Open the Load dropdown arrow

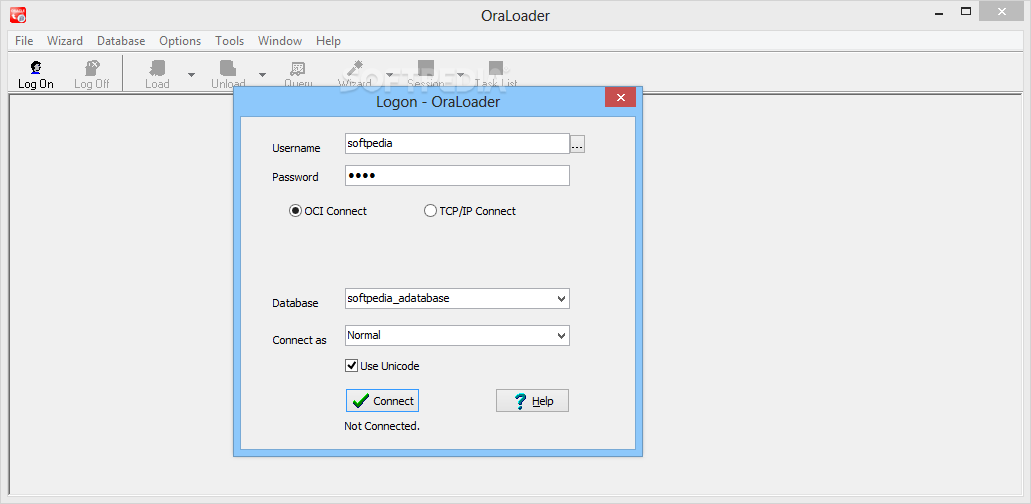(191, 74)
